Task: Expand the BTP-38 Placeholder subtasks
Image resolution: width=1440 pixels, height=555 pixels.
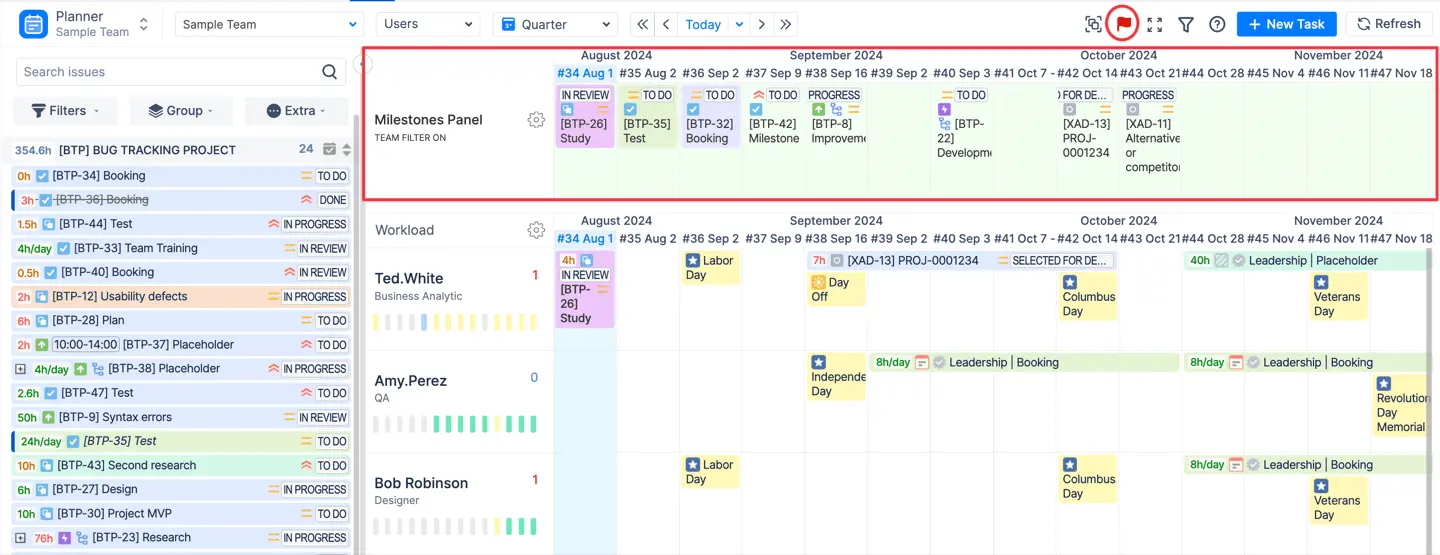Action: (20, 369)
